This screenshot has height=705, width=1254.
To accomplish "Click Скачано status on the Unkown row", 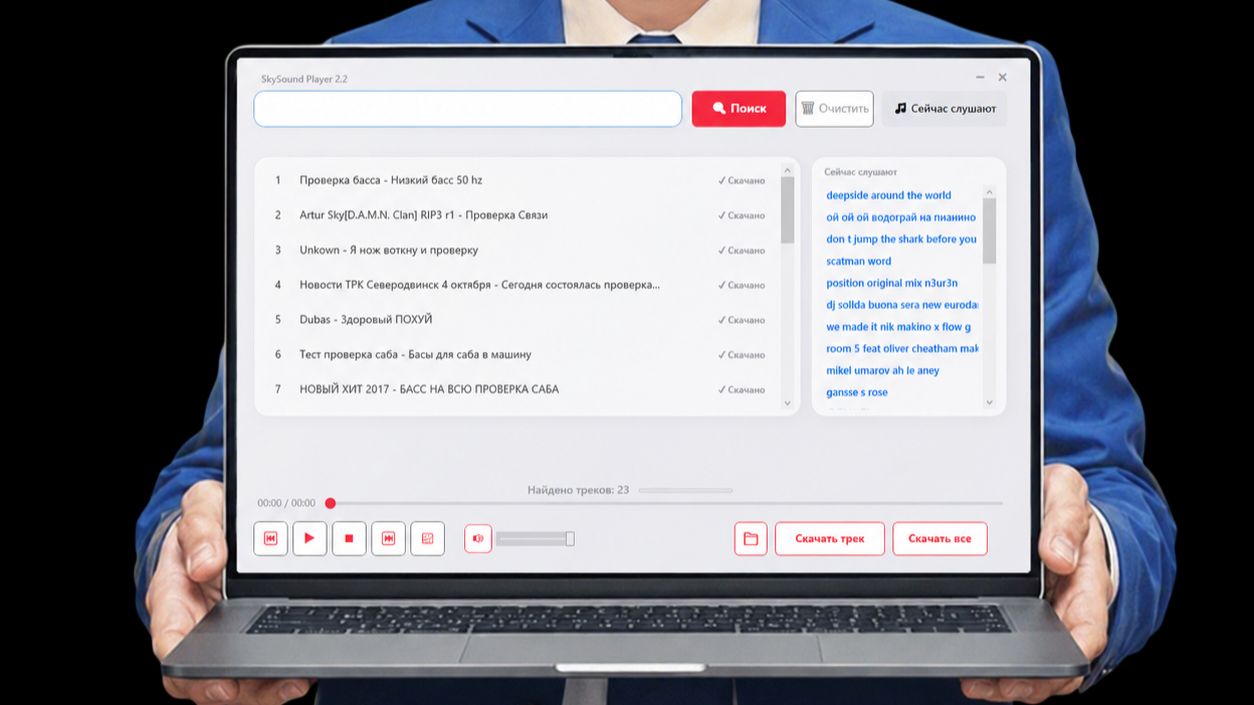I will [741, 251].
